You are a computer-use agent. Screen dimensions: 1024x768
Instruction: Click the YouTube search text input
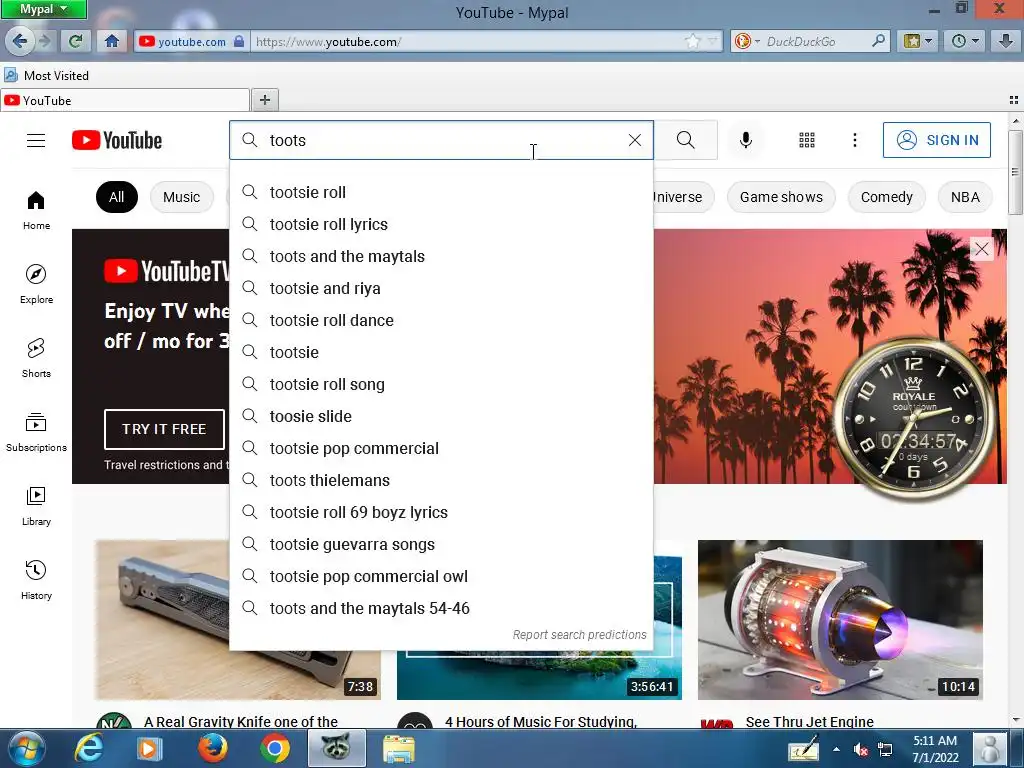(442, 140)
